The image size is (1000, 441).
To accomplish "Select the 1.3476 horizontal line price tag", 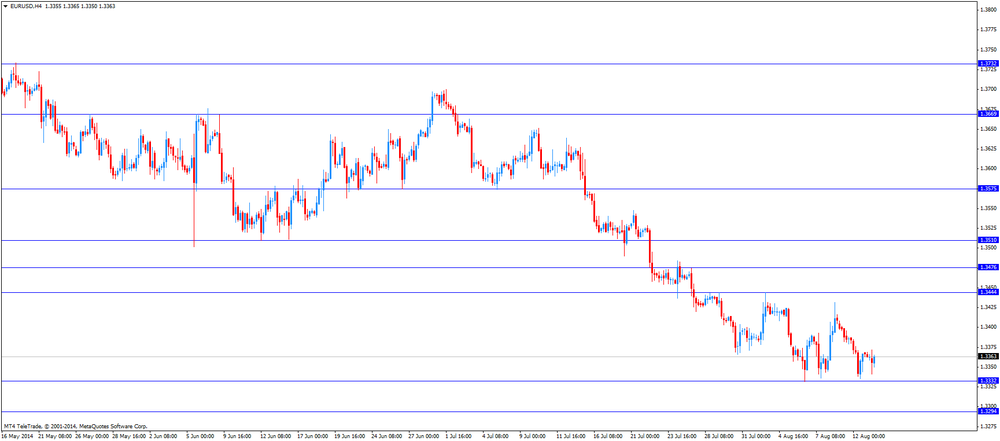I will click(x=988, y=267).
